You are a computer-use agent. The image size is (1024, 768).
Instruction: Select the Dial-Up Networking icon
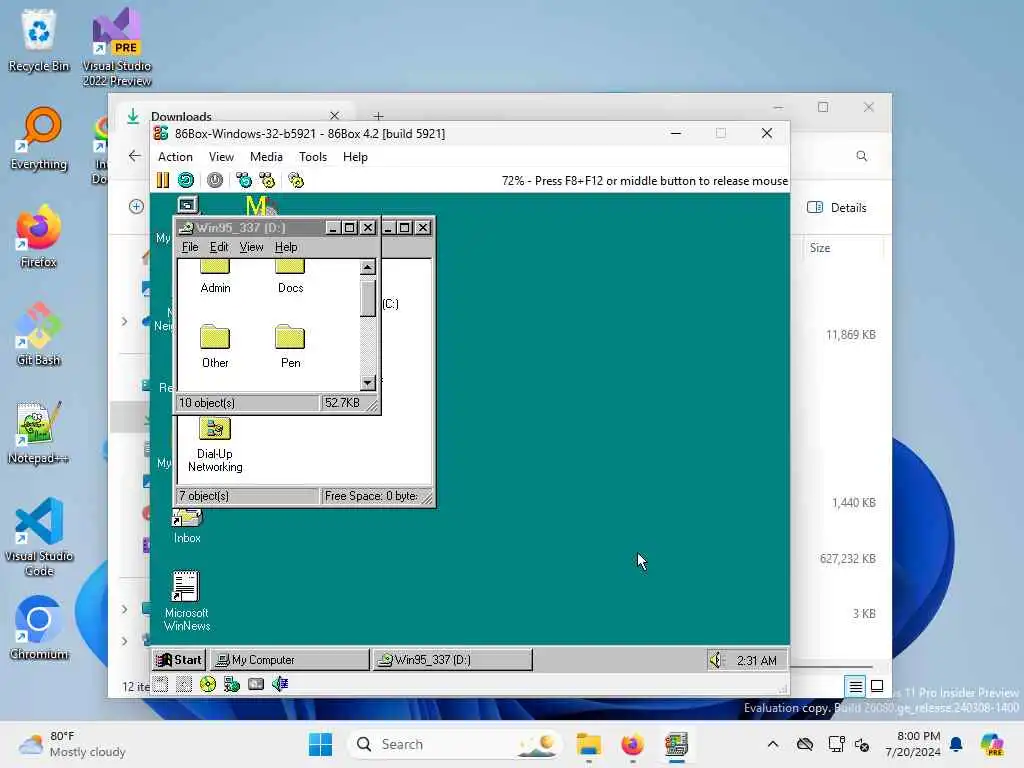[x=215, y=445]
